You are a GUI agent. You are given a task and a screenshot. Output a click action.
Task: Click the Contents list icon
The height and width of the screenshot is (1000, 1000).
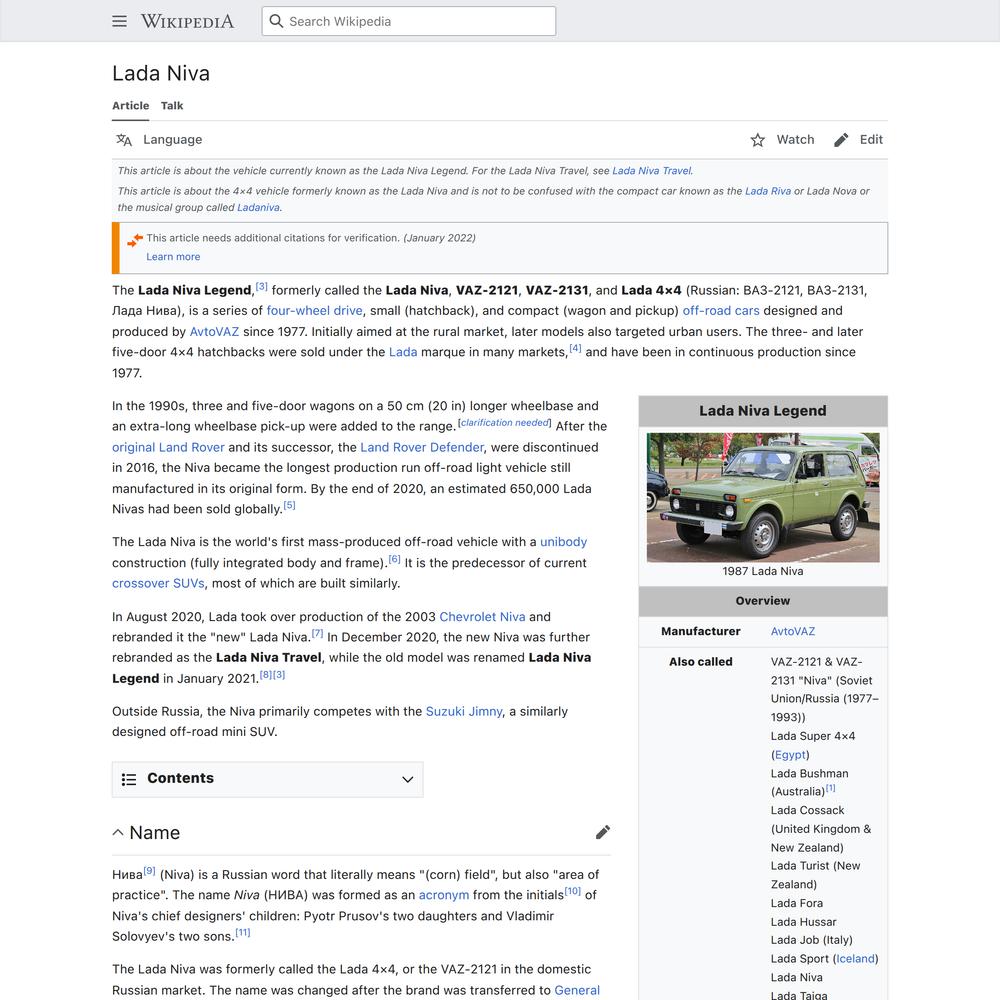click(129, 779)
